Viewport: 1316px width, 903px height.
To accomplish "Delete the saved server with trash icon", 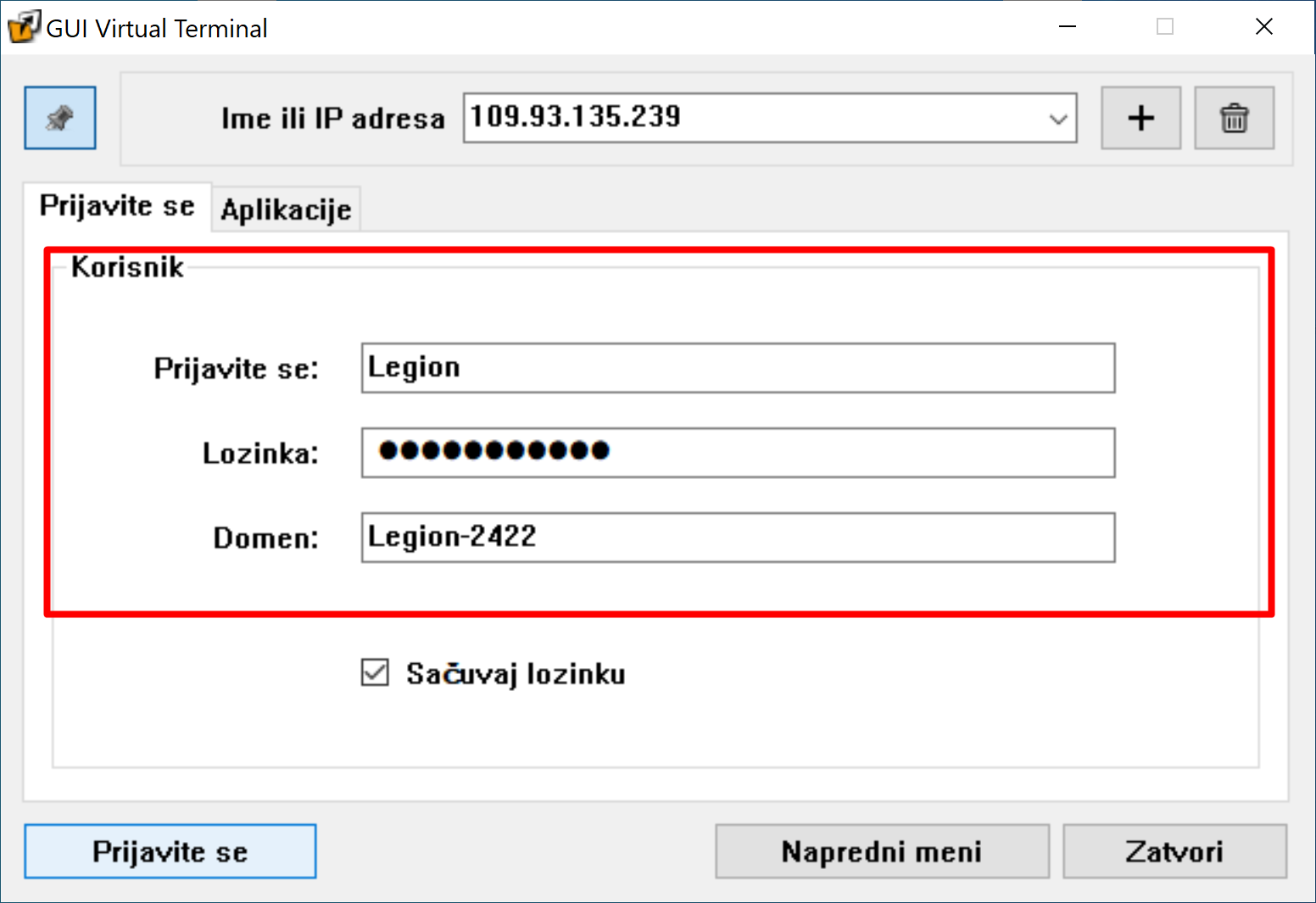I will [1234, 118].
